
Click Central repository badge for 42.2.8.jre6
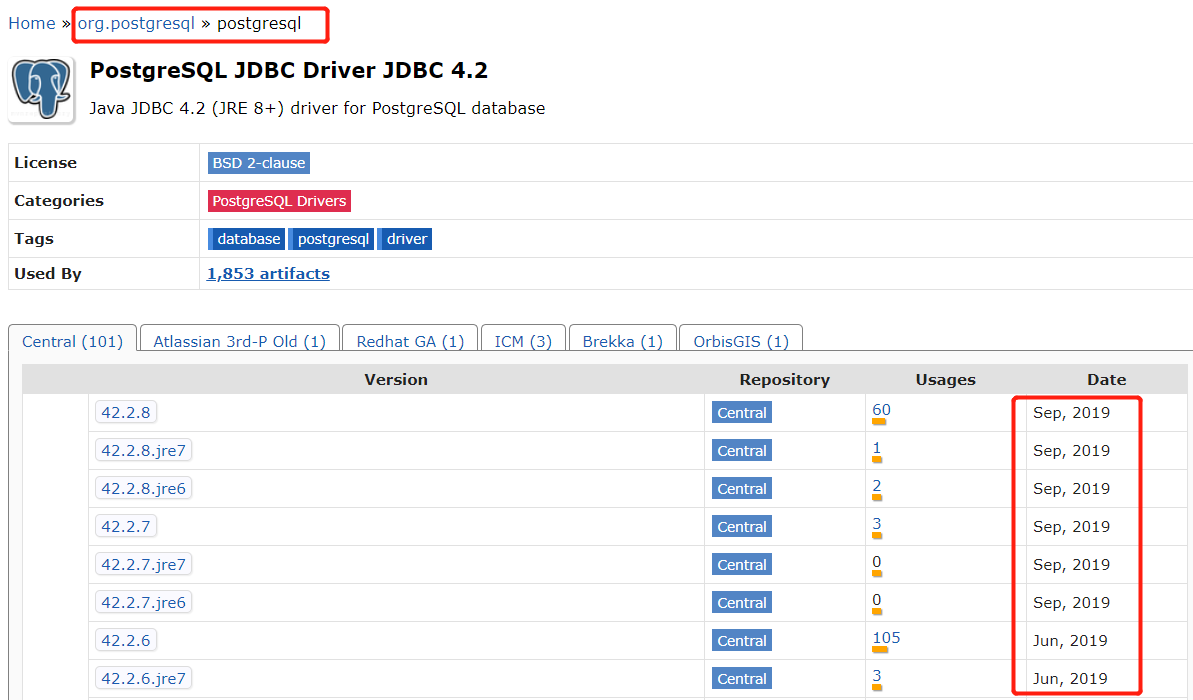pos(742,488)
